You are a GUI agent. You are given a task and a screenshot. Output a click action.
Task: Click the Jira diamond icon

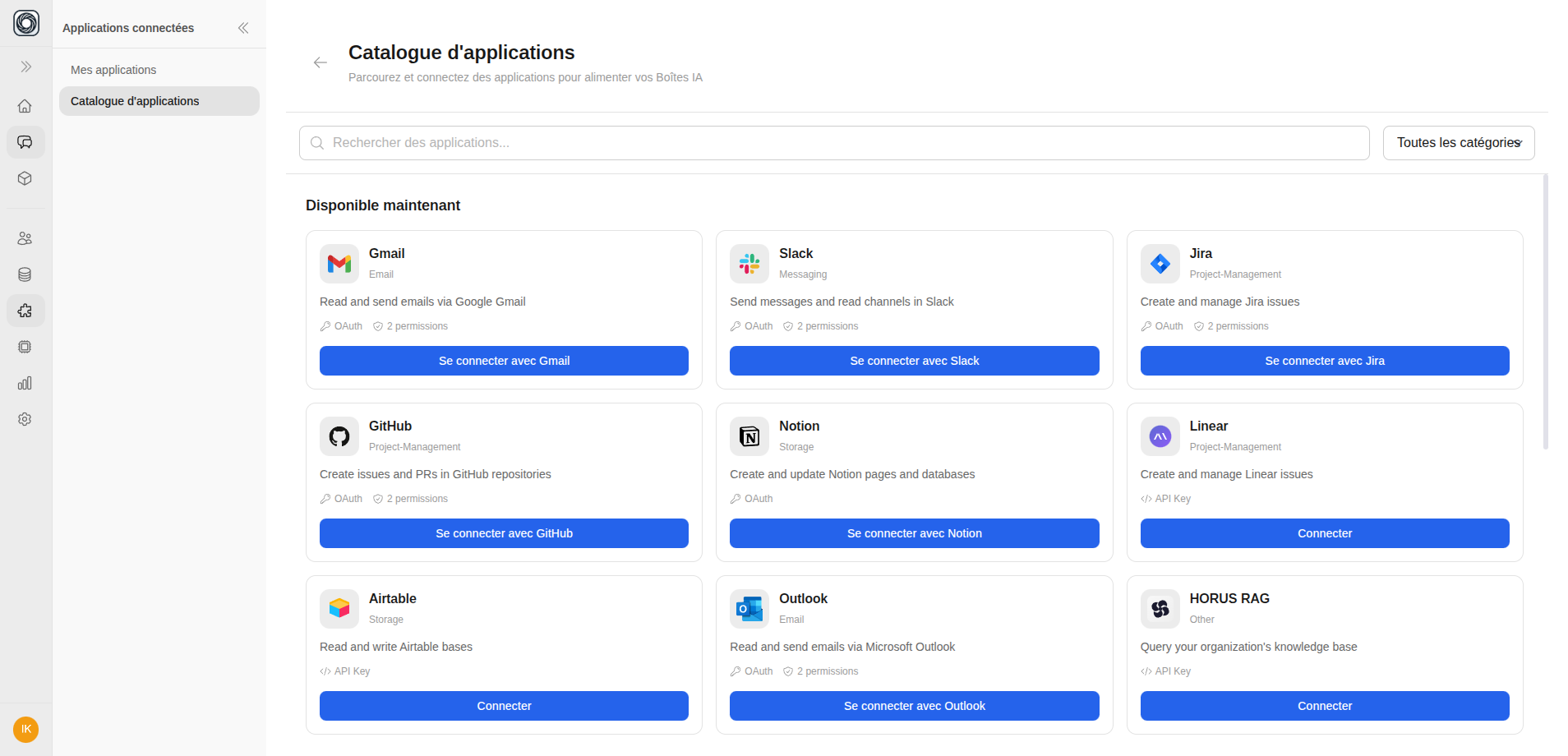click(x=1159, y=263)
